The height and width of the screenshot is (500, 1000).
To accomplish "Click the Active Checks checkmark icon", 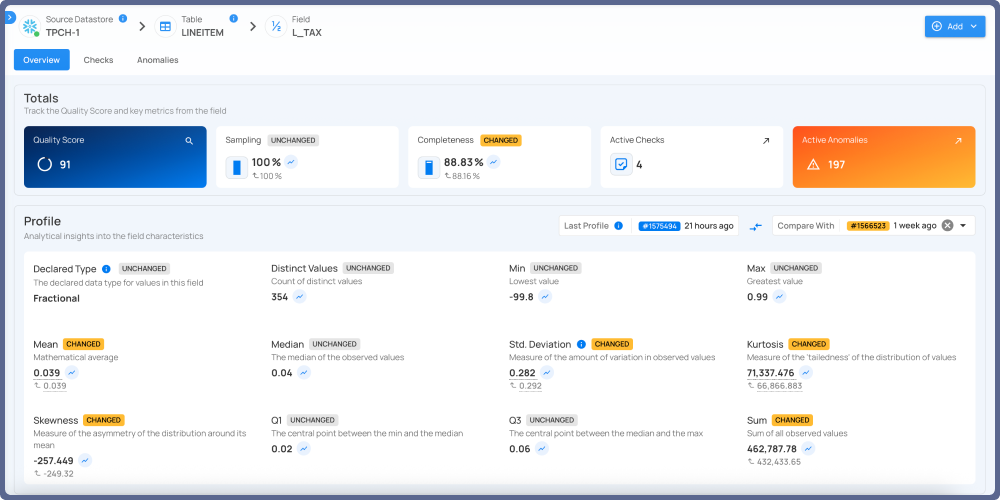I will (x=621, y=165).
